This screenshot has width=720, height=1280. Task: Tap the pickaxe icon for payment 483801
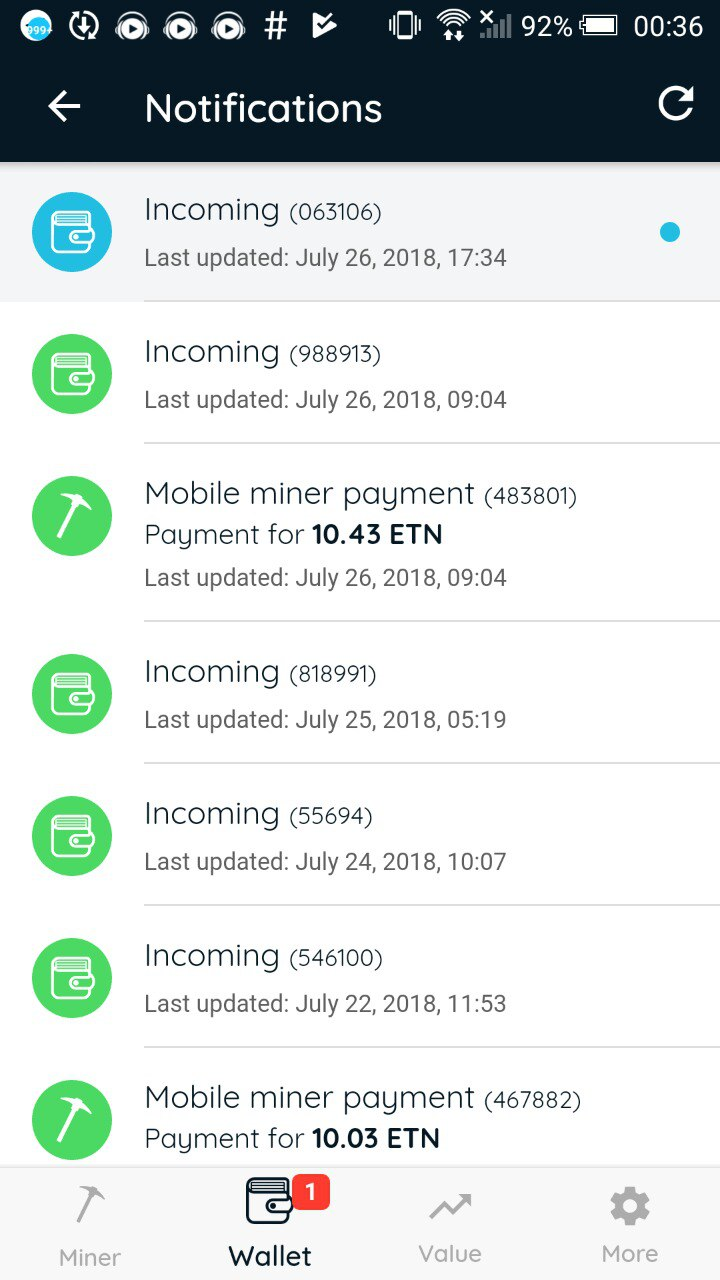tap(72, 516)
